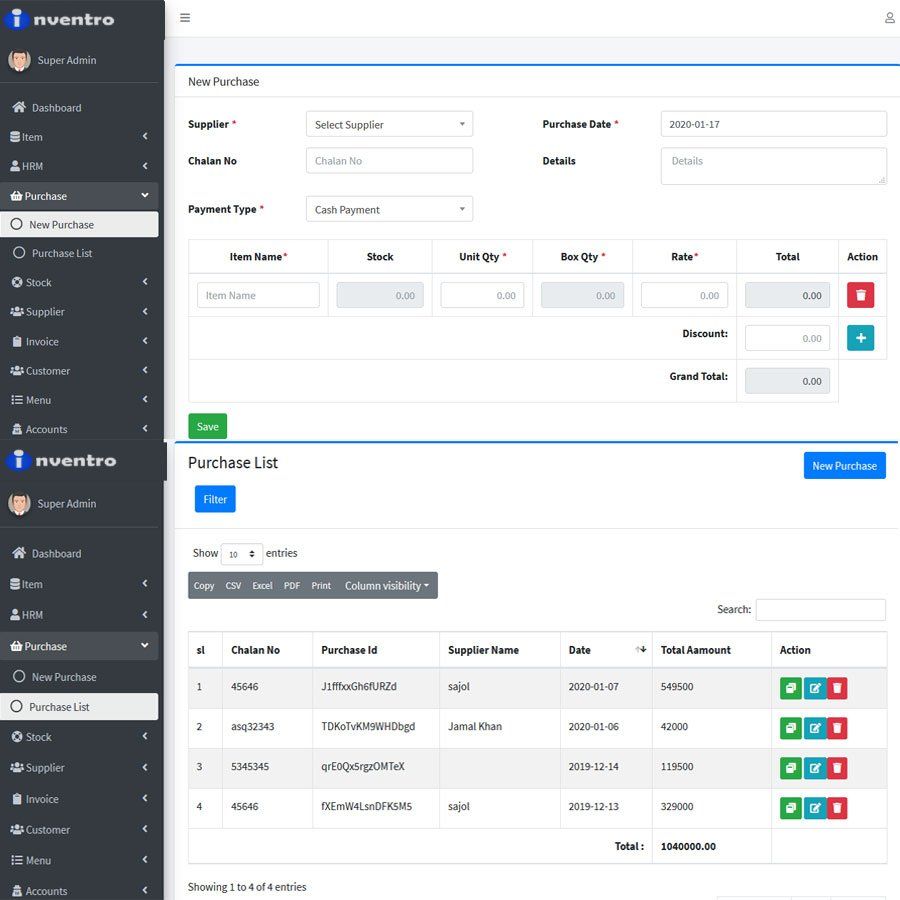Click green copy icon for chalan asq32343

coord(791,728)
